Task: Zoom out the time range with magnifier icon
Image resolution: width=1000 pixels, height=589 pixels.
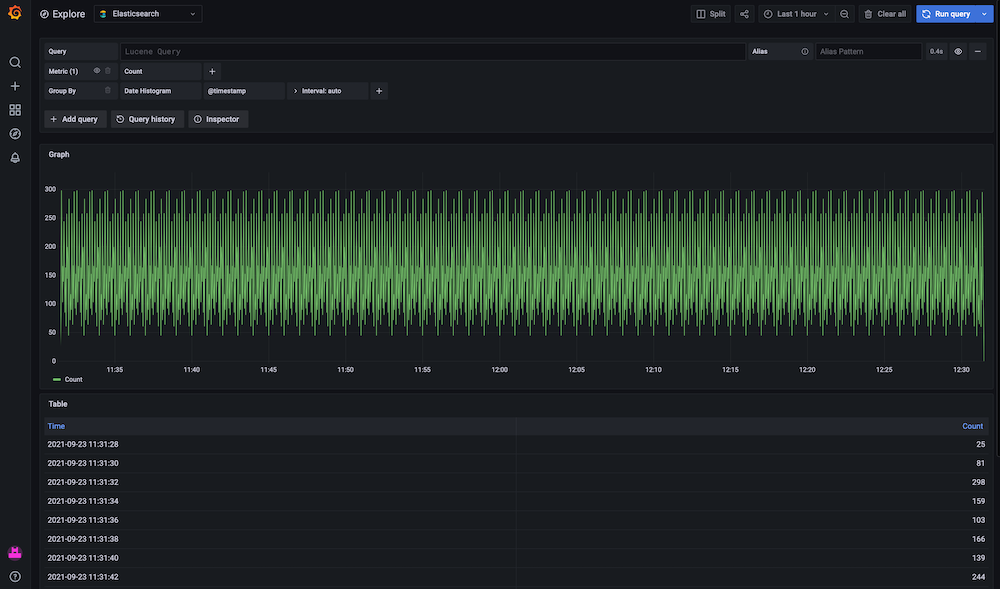Action: click(842, 13)
